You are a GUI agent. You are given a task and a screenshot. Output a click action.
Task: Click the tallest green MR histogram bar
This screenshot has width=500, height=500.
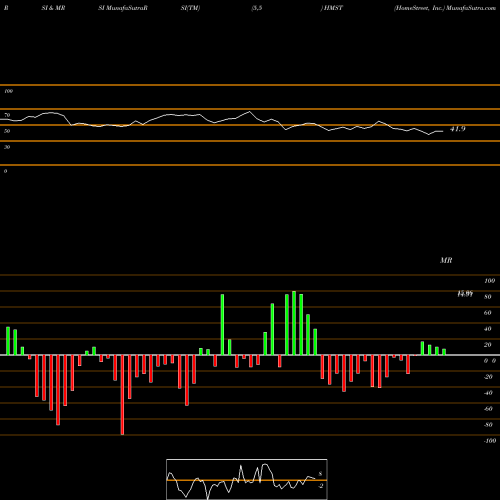(x=294, y=323)
